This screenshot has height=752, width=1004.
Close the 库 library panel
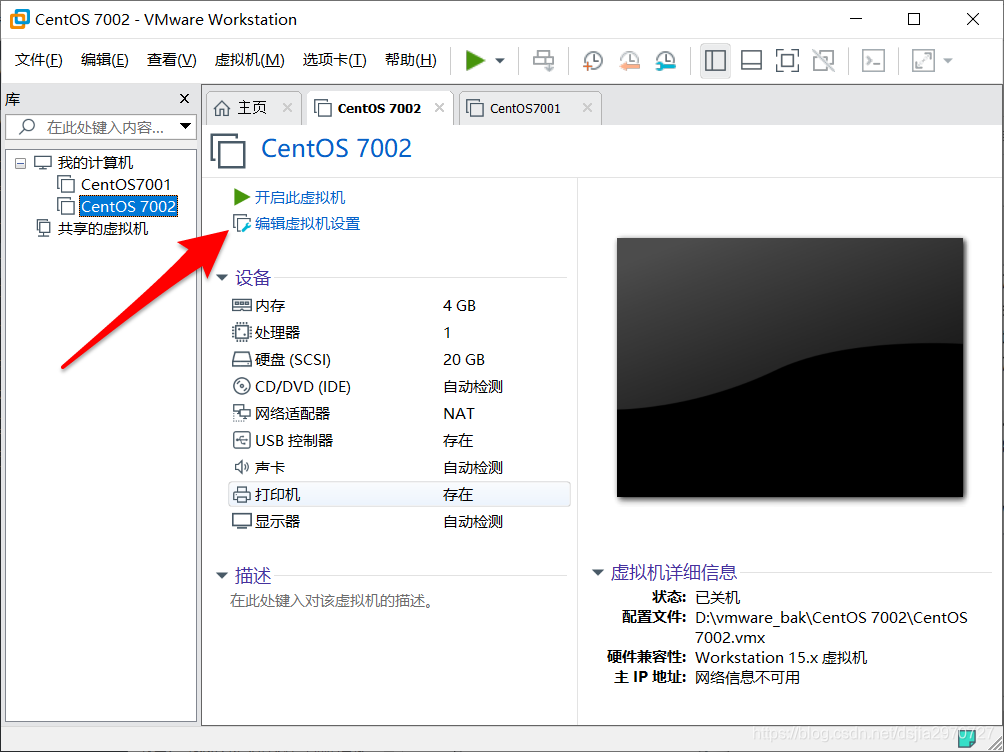click(x=184, y=99)
